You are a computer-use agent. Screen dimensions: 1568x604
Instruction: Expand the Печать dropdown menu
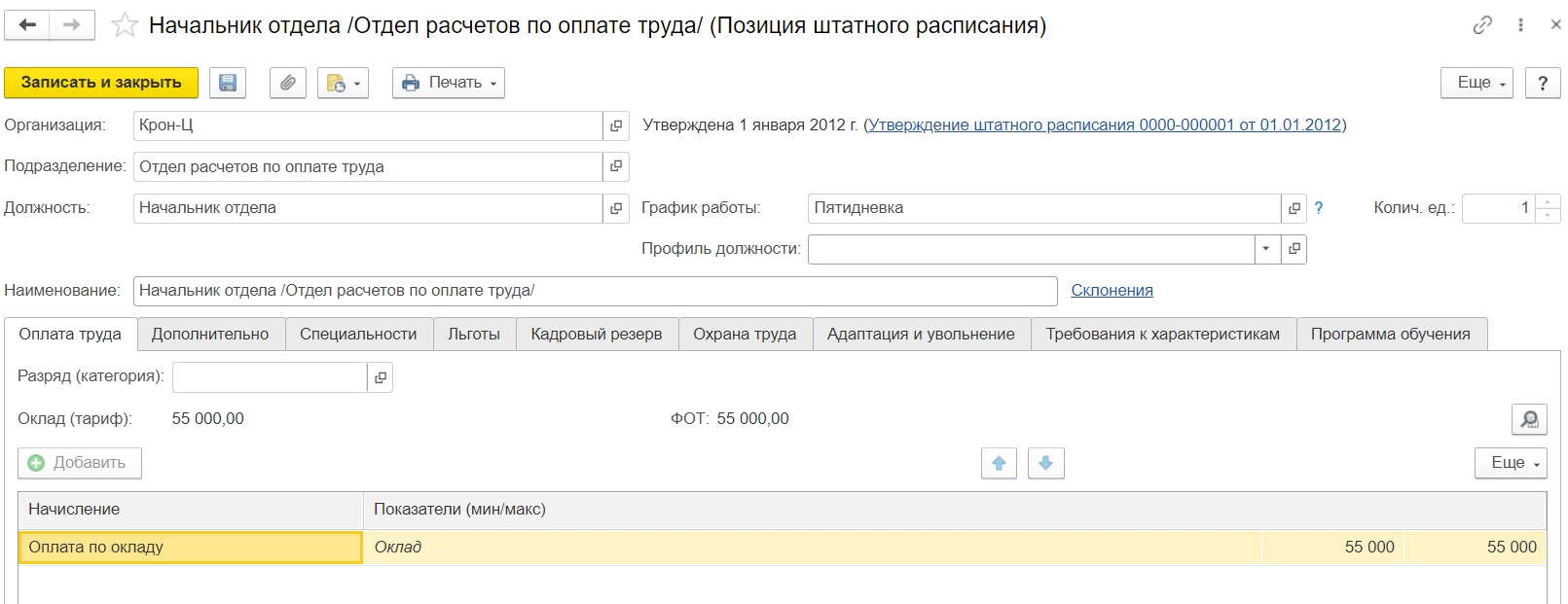click(449, 83)
